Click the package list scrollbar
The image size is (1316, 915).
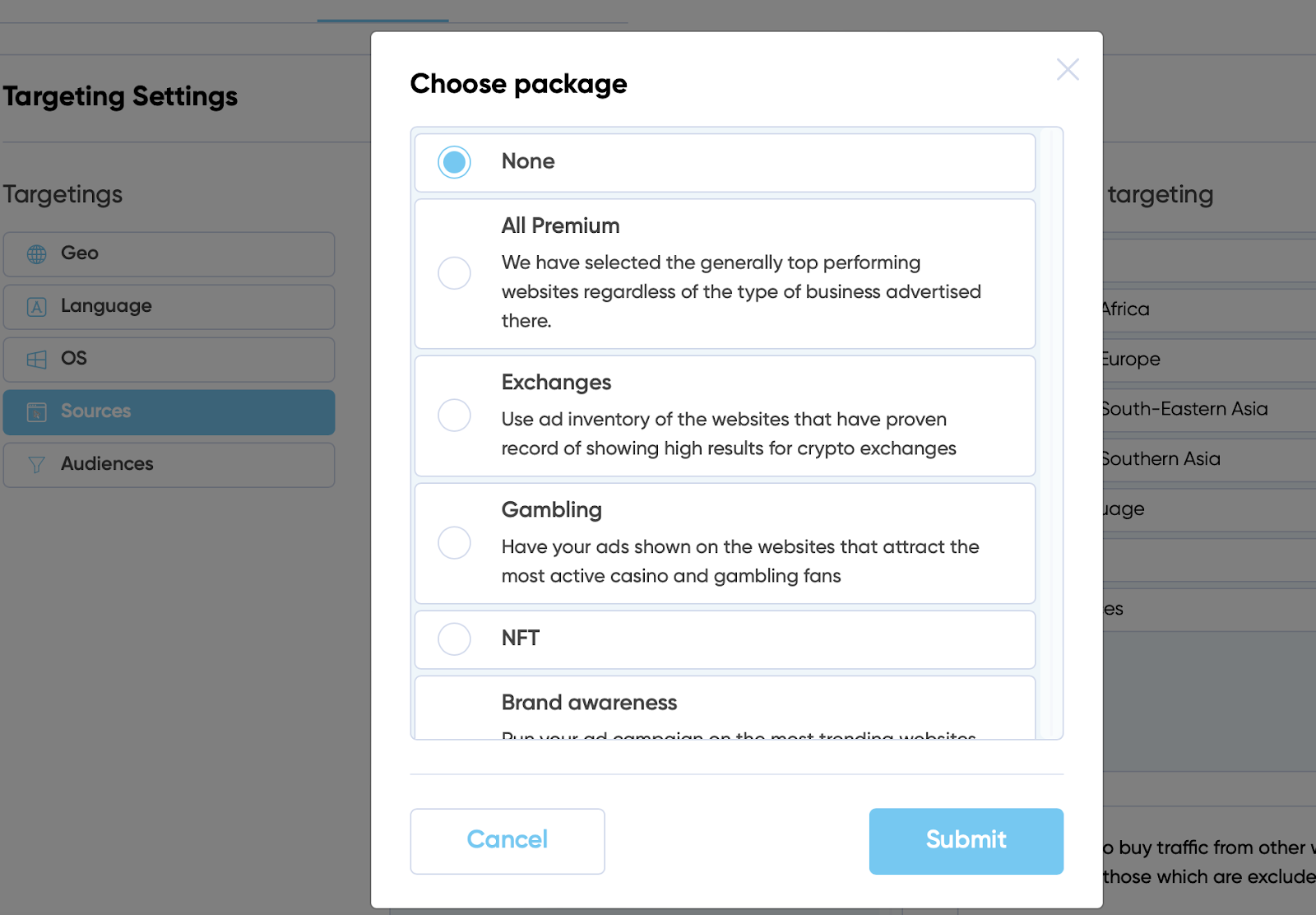pos(1046,433)
